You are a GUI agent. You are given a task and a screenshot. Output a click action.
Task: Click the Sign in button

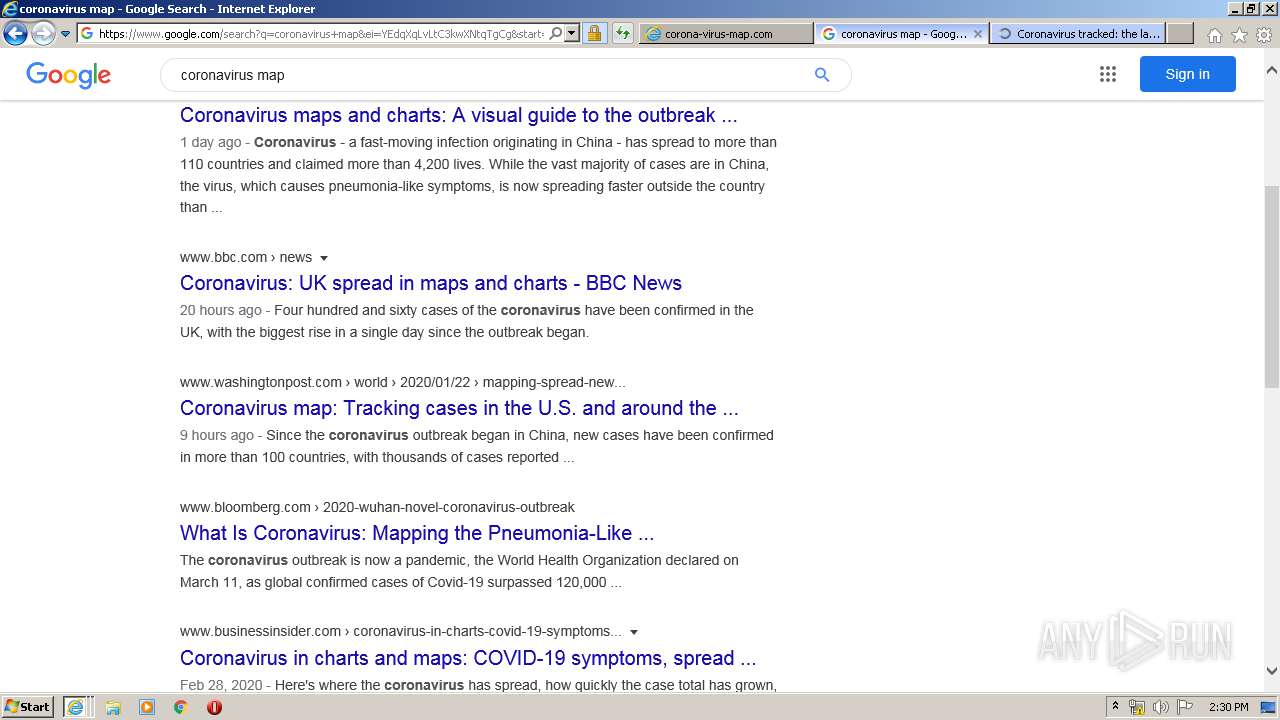coord(1187,74)
